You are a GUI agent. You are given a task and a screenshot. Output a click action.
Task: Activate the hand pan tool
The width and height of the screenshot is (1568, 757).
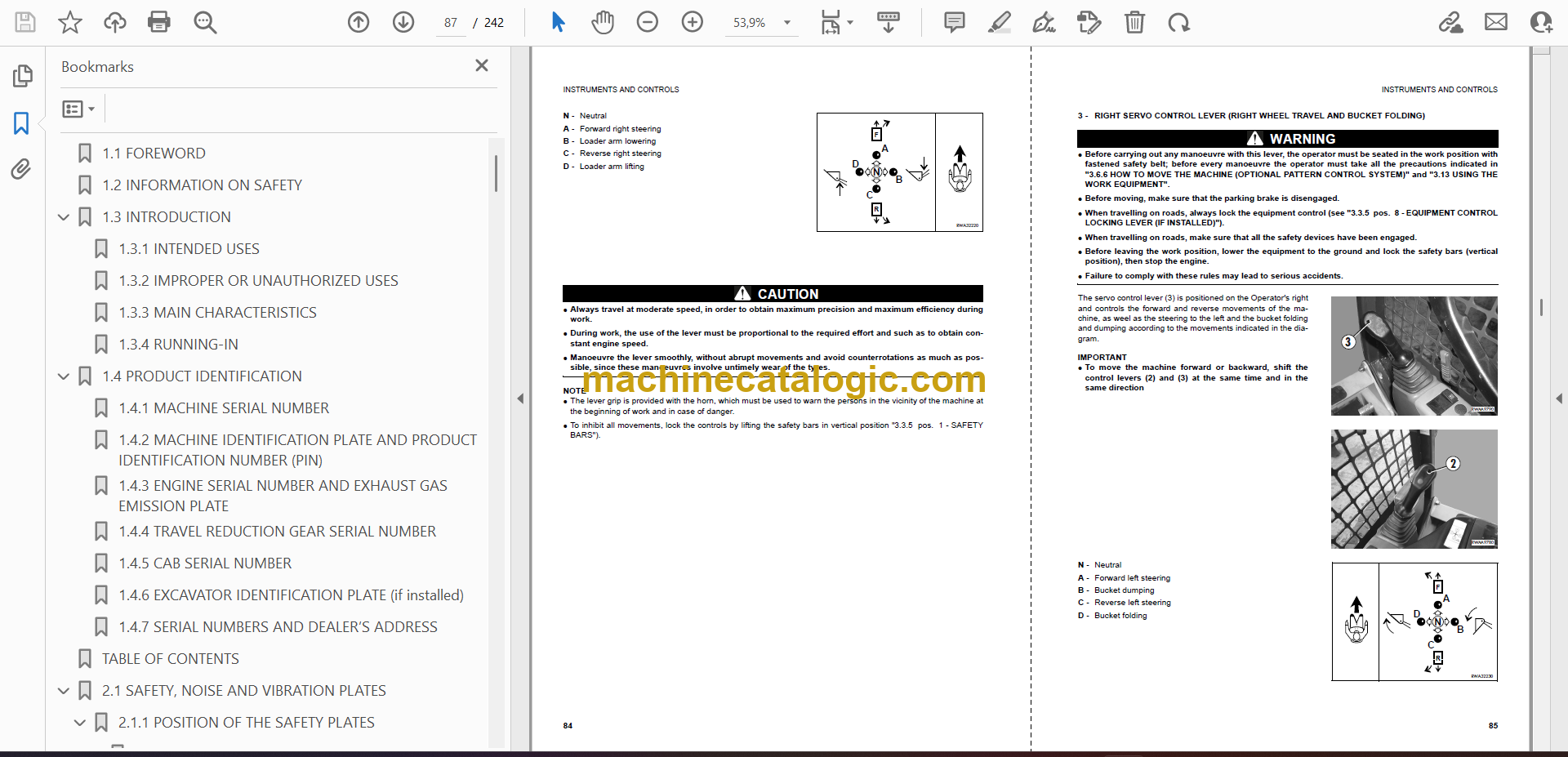(x=603, y=22)
